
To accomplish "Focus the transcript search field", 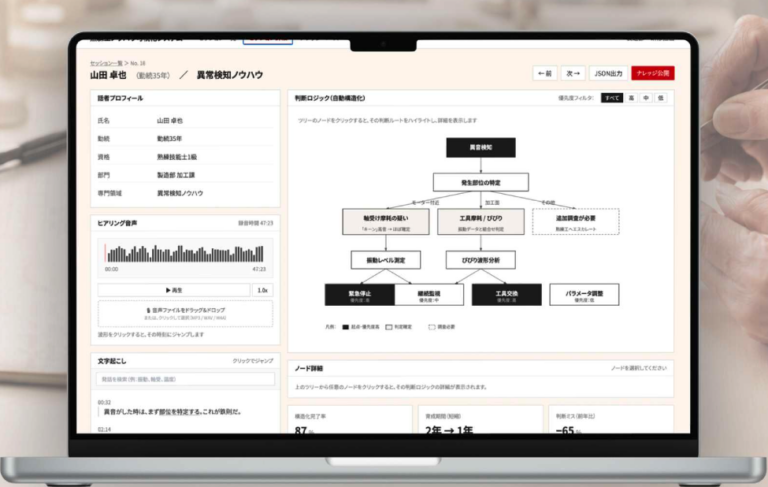I will click(185, 379).
